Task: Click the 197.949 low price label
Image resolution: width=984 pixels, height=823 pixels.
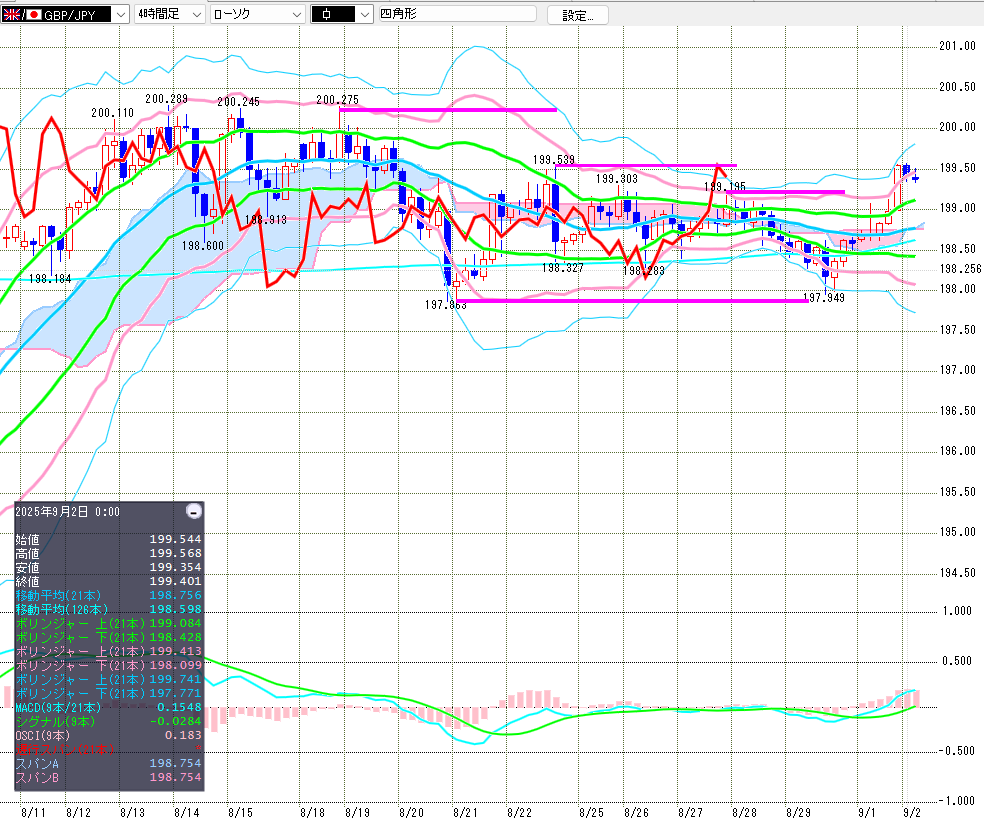Action: coord(824,298)
